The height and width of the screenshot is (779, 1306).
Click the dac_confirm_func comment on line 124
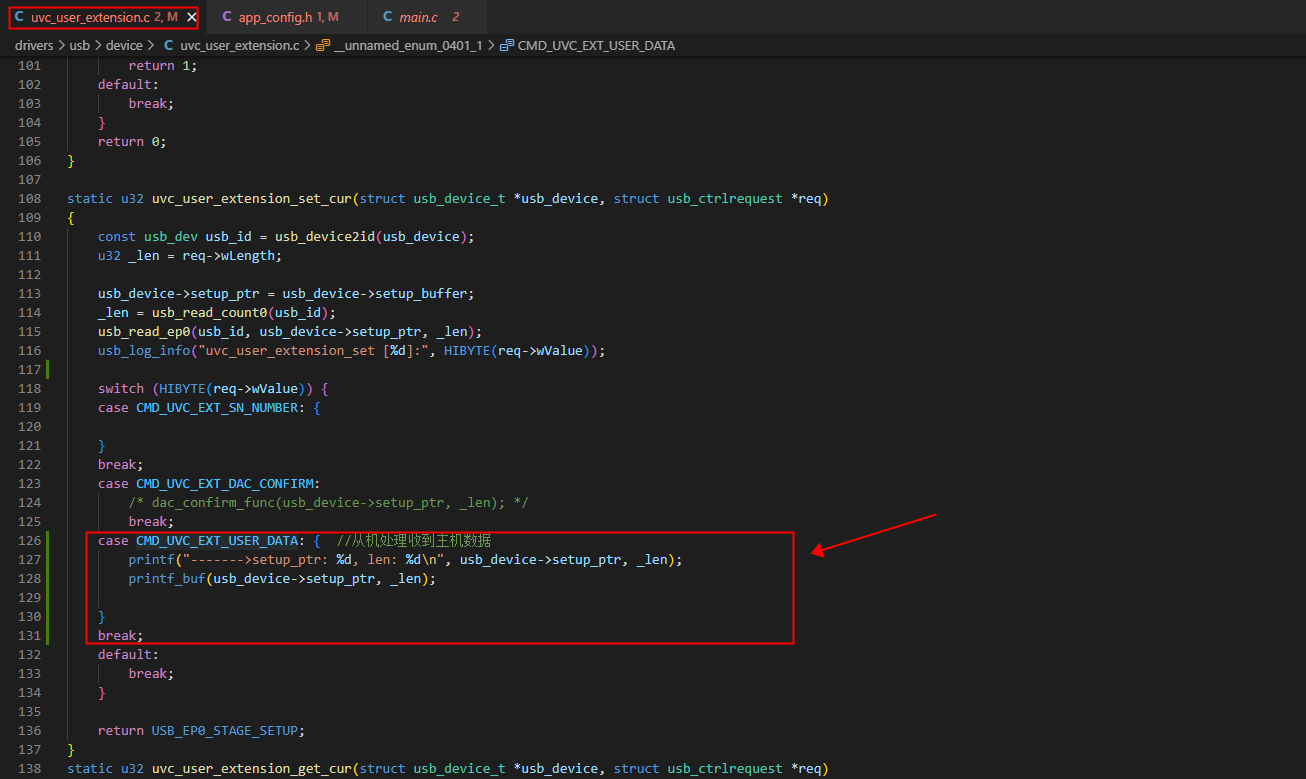point(328,503)
